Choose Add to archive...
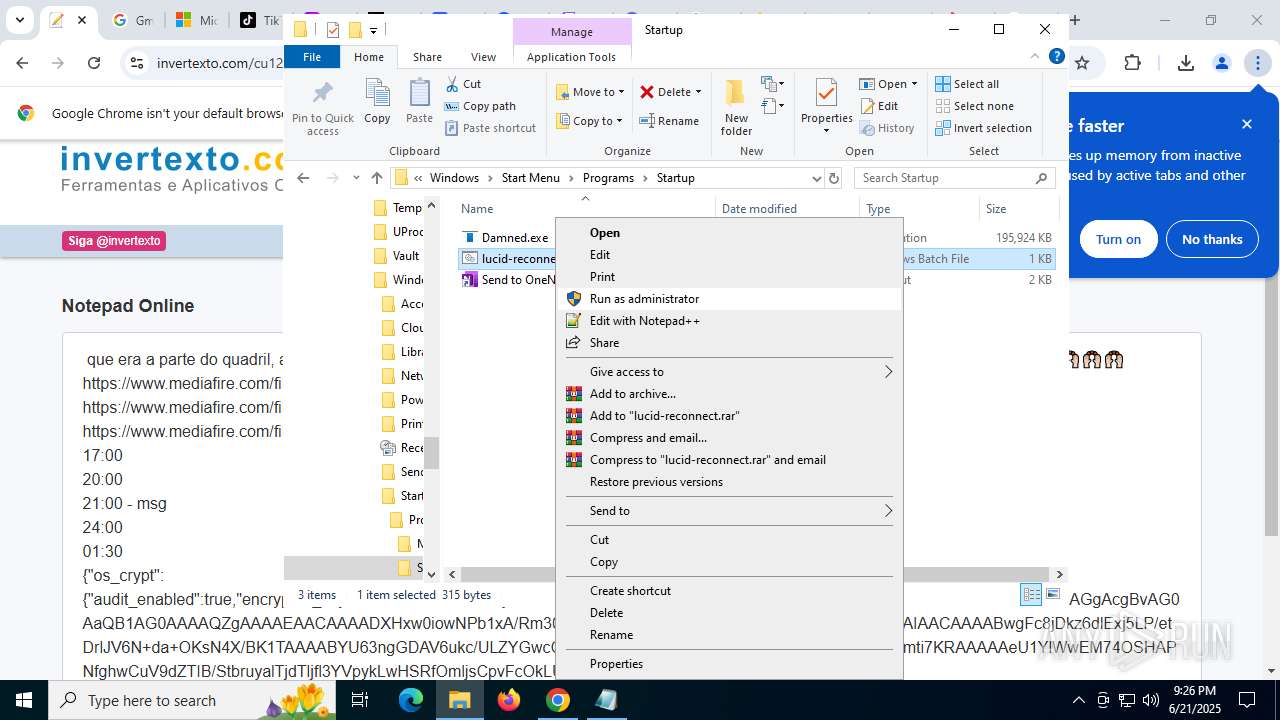Image resolution: width=1280 pixels, height=720 pixels. point(730,394)
